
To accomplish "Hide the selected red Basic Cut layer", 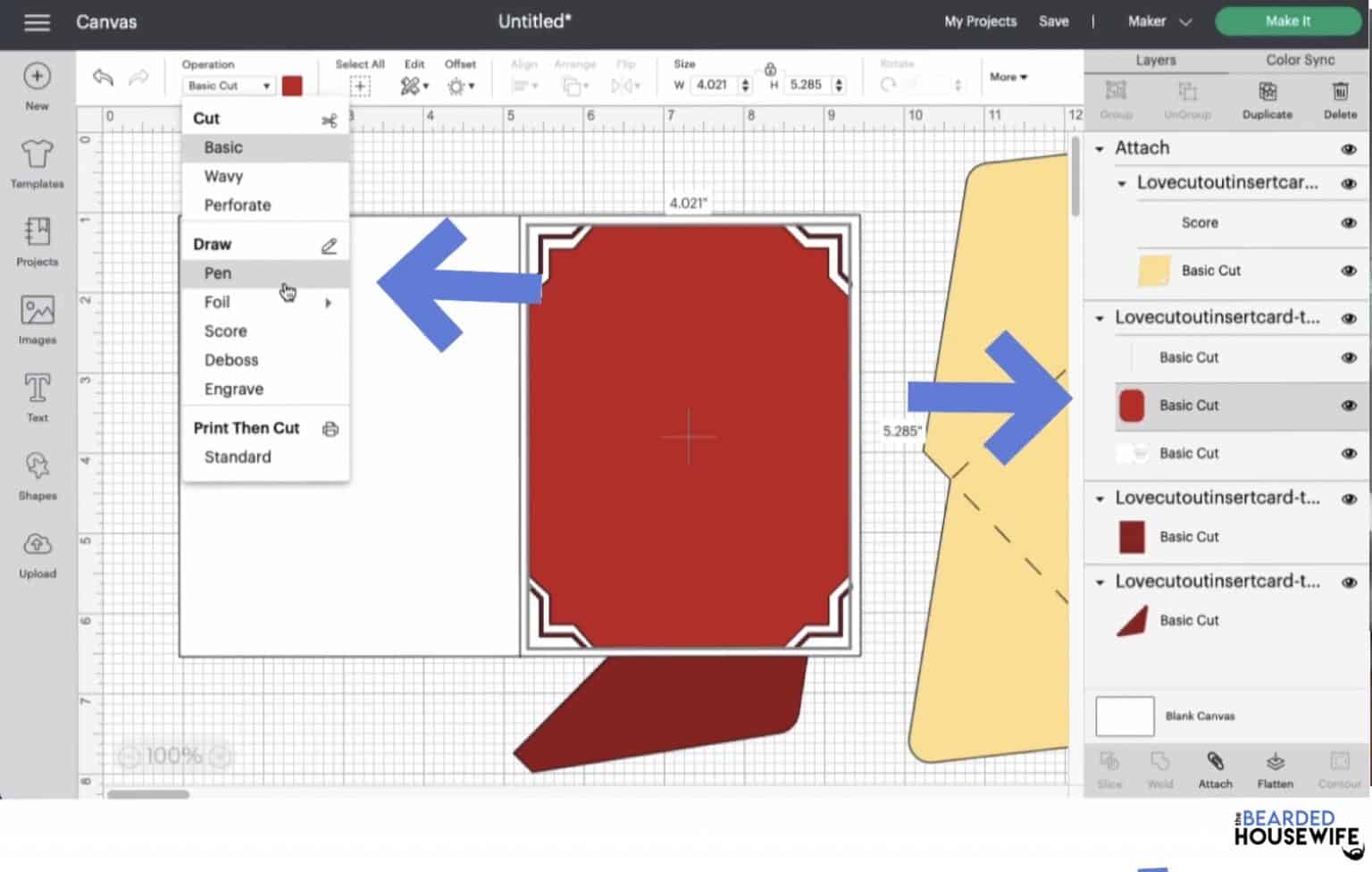I will coord(1349,406).
